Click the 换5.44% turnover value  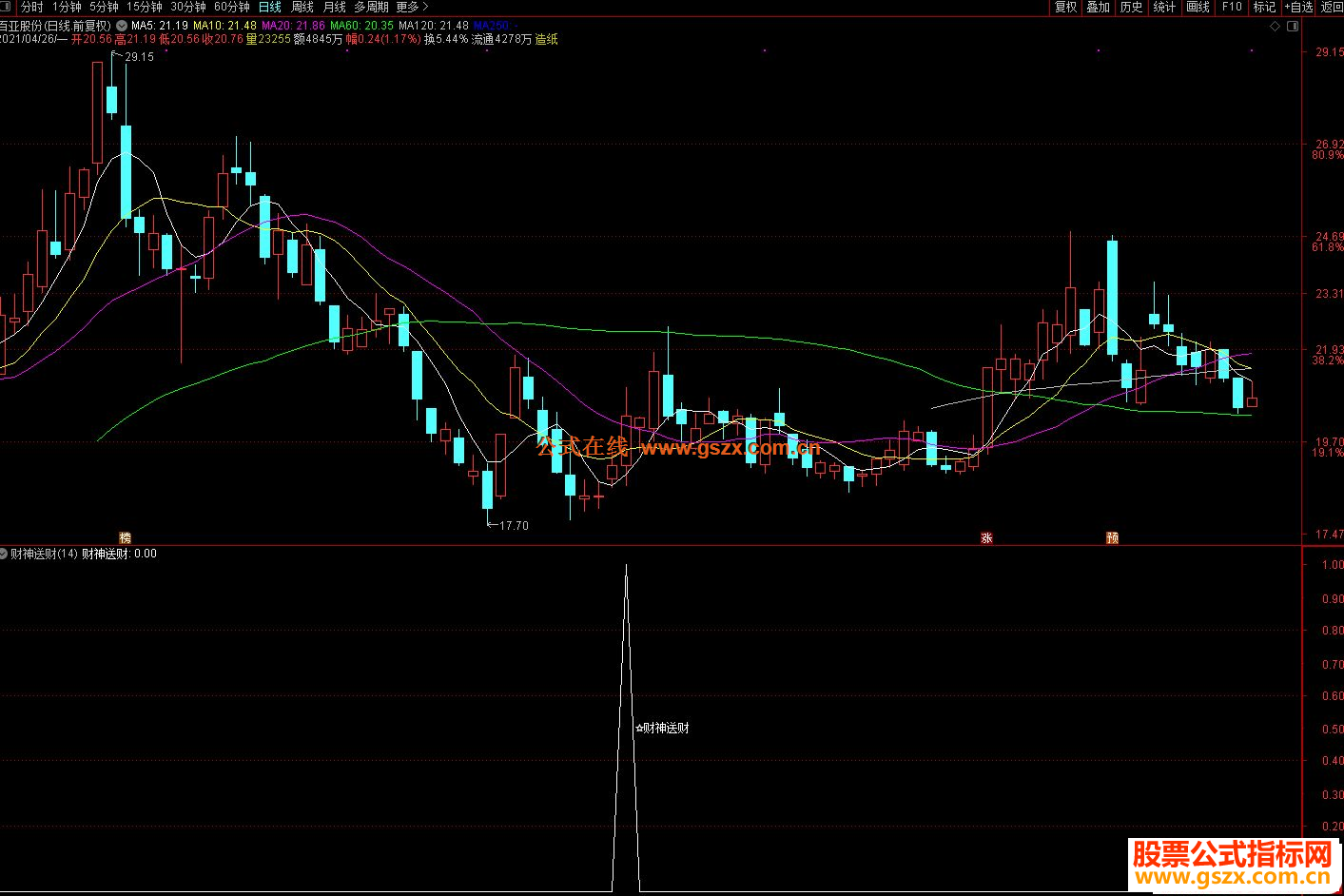click(x=446, y=39)
